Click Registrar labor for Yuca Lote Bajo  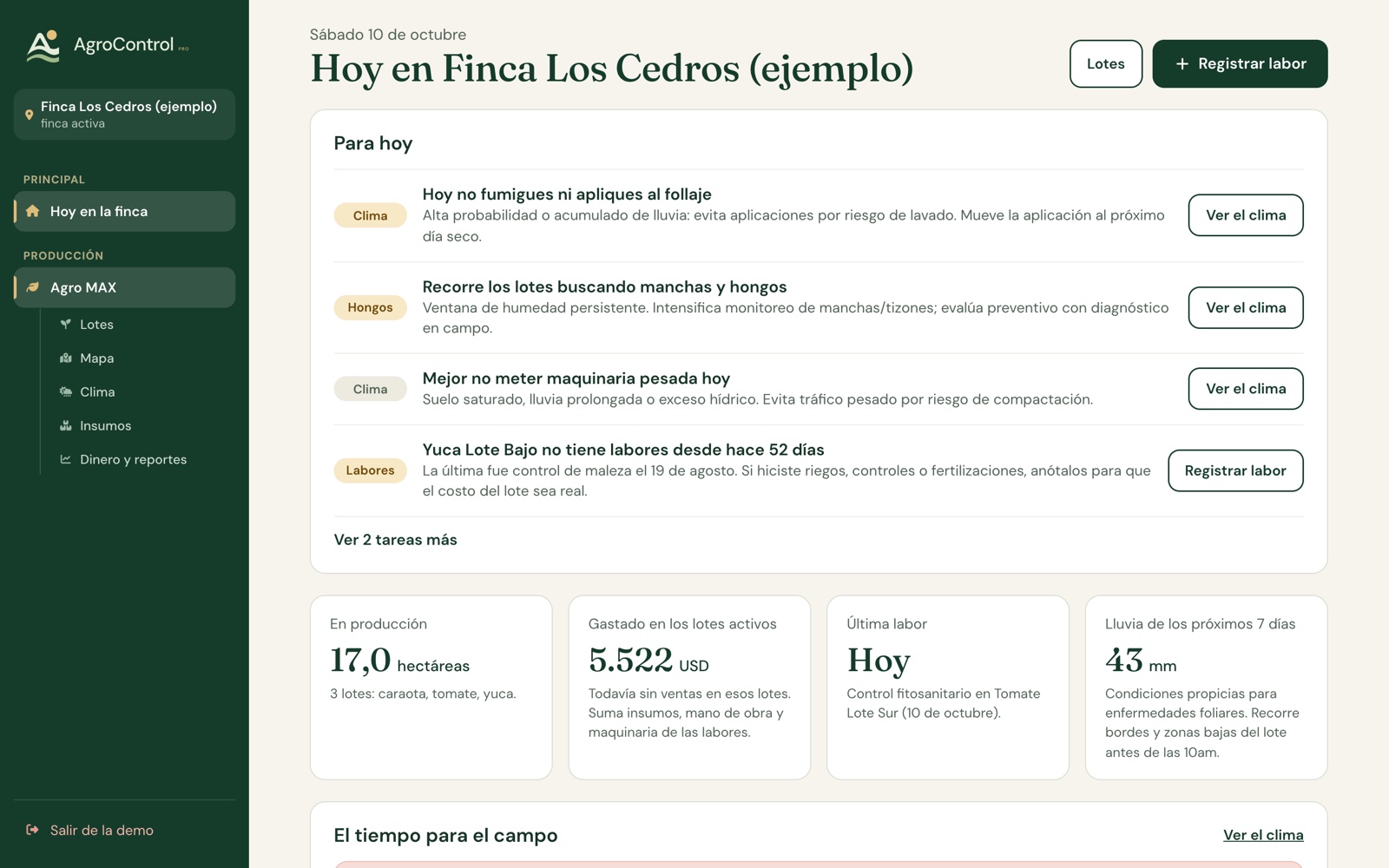pyautogui.click(x=1234, y=470)
